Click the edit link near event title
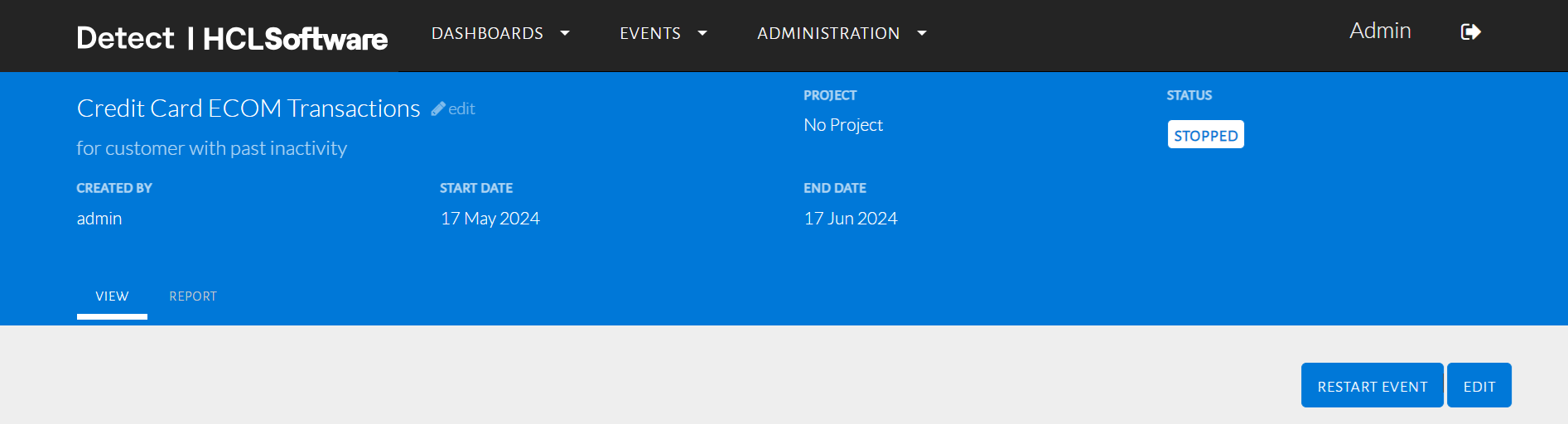The width and height of the screenshot is (1568, 424). tap(461, 108)
